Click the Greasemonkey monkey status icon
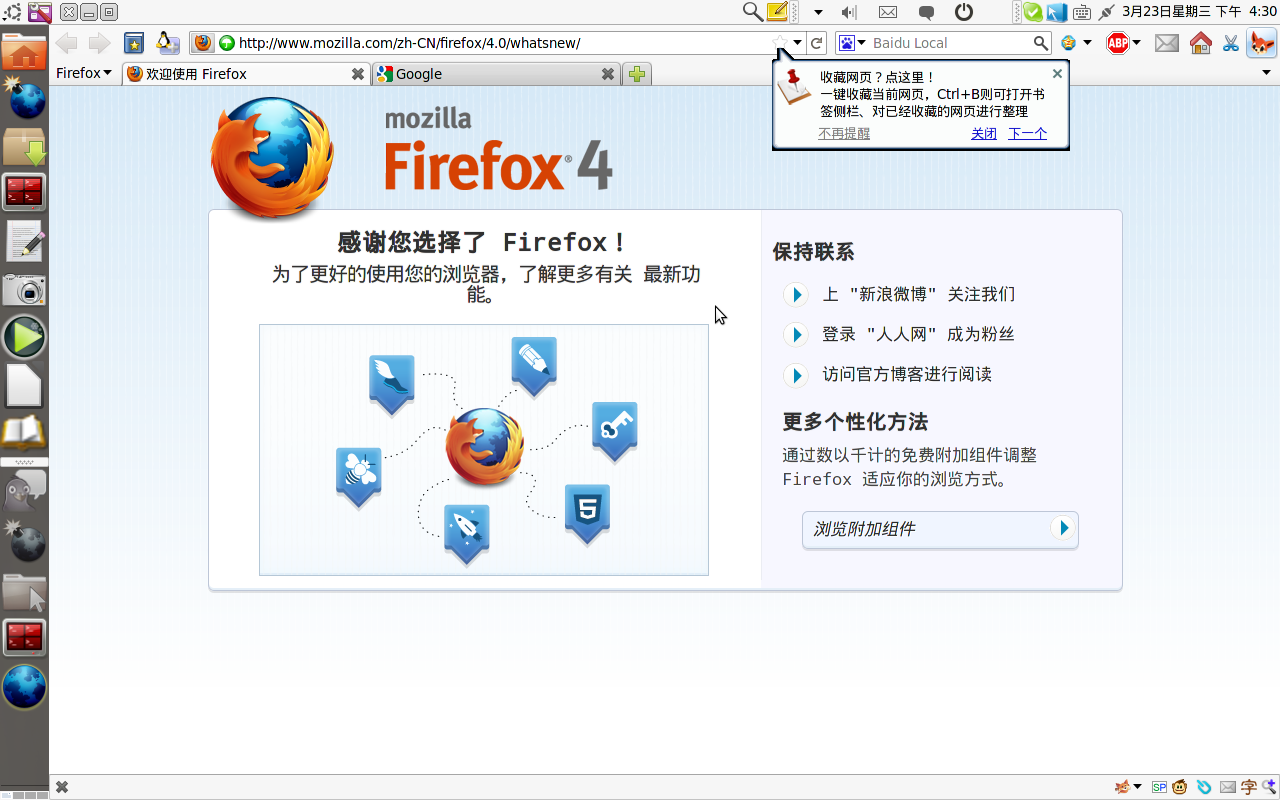 1181,787
